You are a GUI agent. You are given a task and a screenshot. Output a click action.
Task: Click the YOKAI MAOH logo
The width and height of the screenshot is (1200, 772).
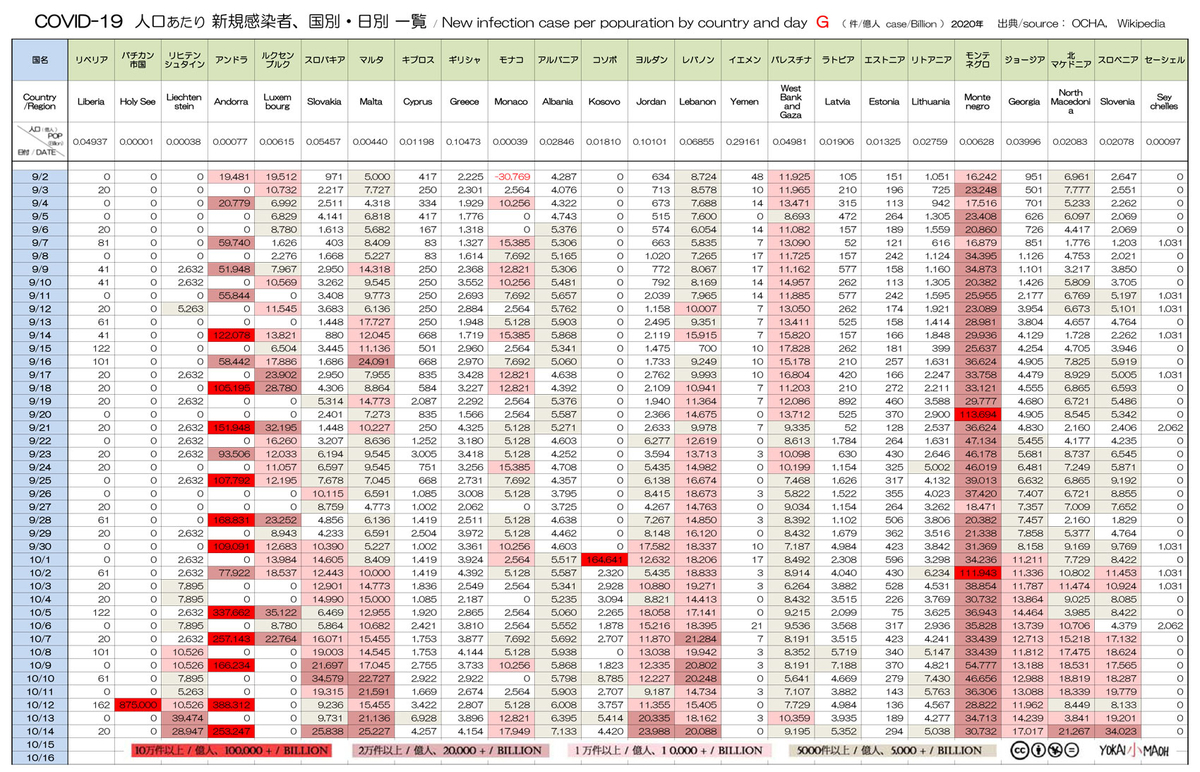(x=1136, y=750)
